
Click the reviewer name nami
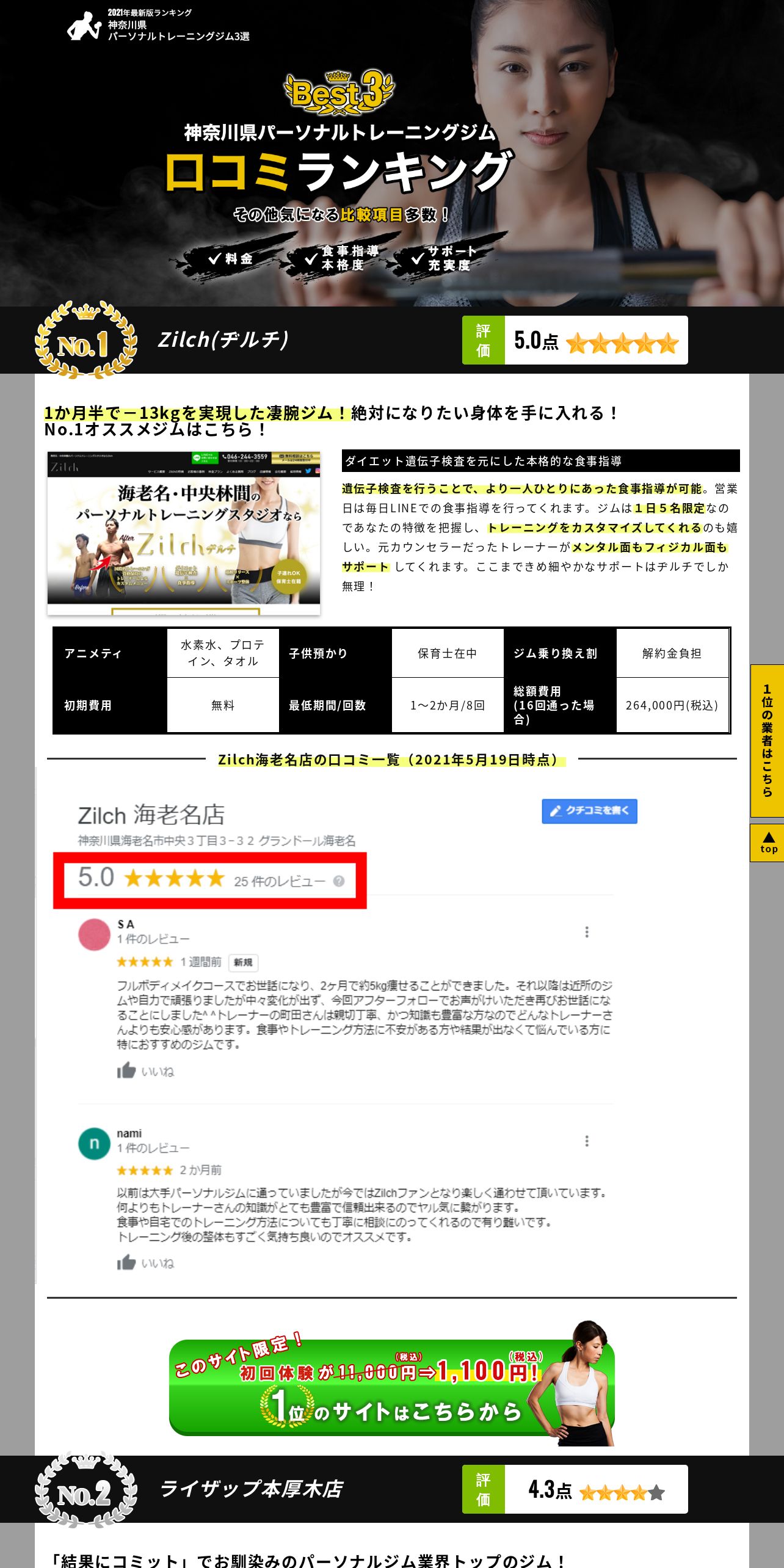129,1133
